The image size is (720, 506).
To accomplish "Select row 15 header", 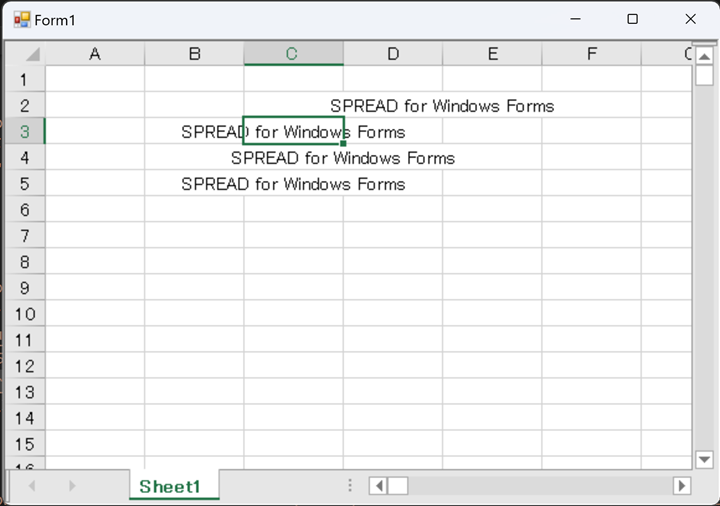I will tap(25, 444).
